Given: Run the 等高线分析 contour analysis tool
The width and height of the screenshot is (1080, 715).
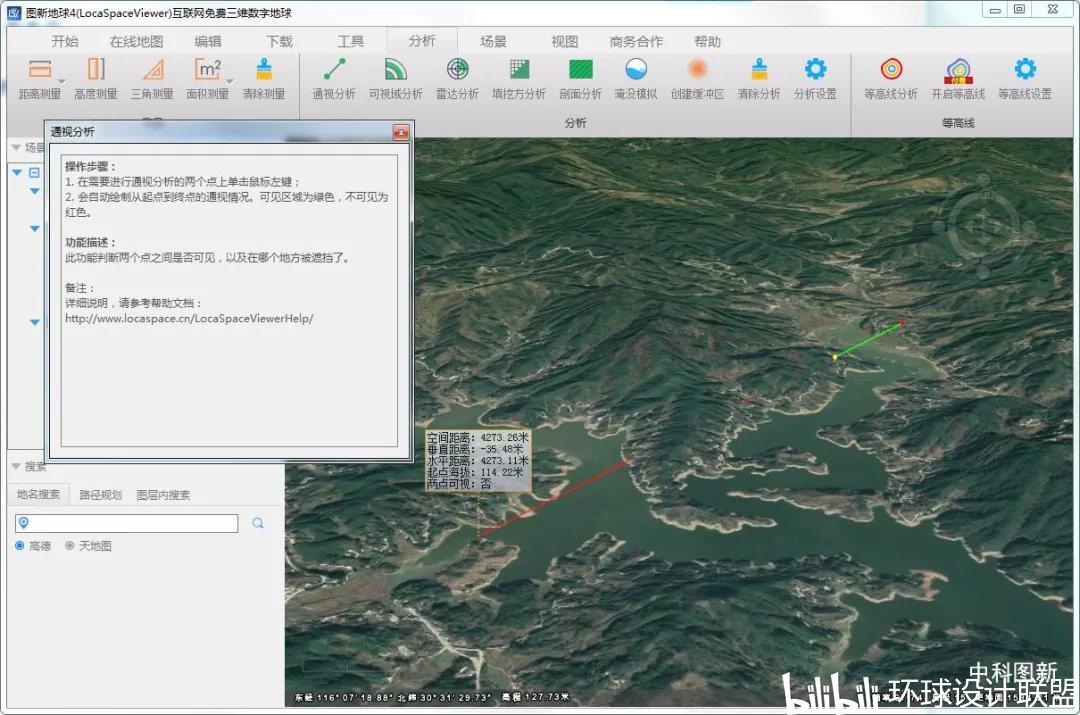Looking at the screenshot, I should (x=891, y=79).
